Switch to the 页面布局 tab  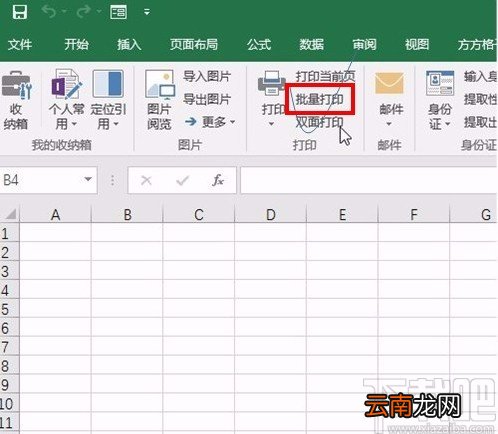click(194, 44)
